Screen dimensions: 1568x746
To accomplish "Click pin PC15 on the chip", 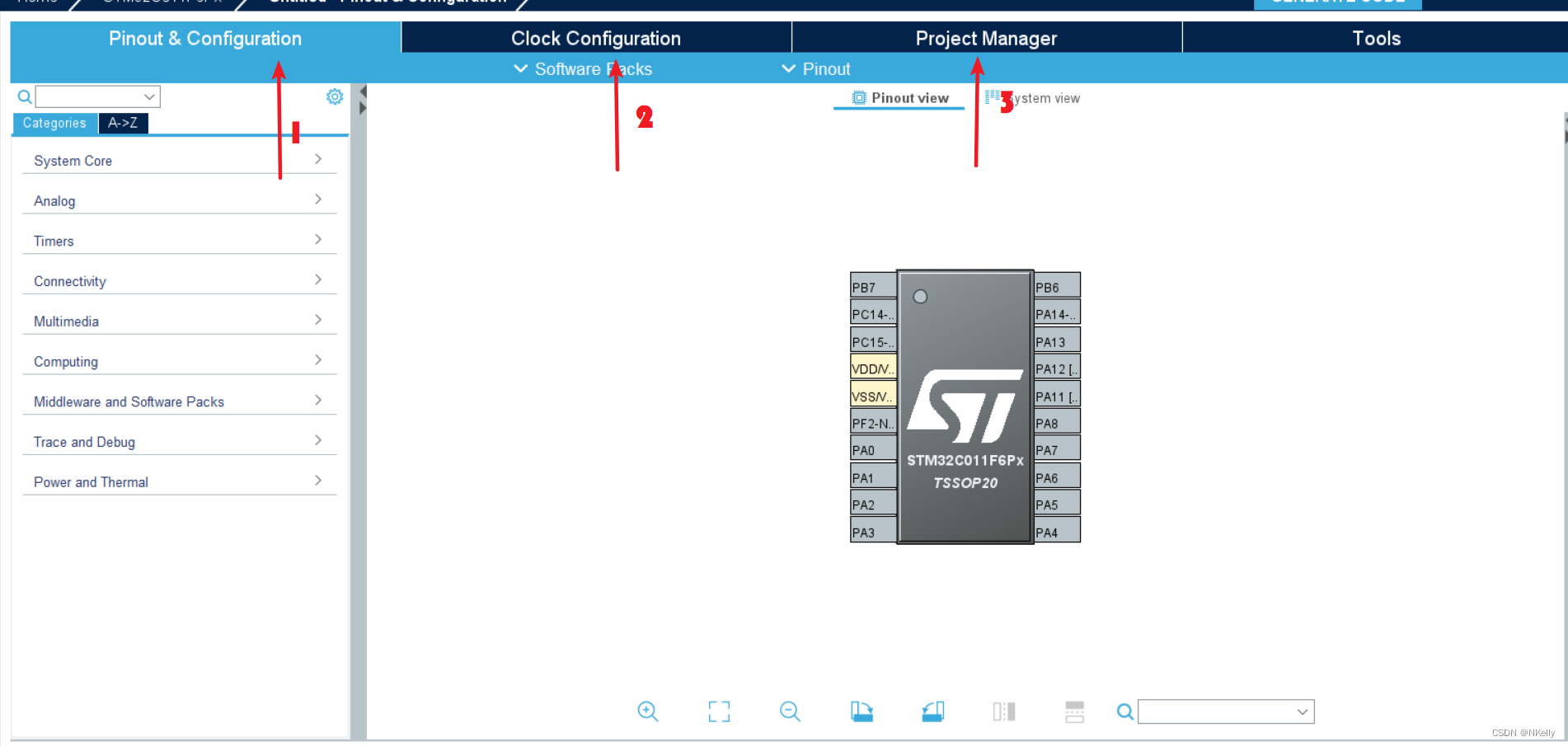I will [873, 340].
